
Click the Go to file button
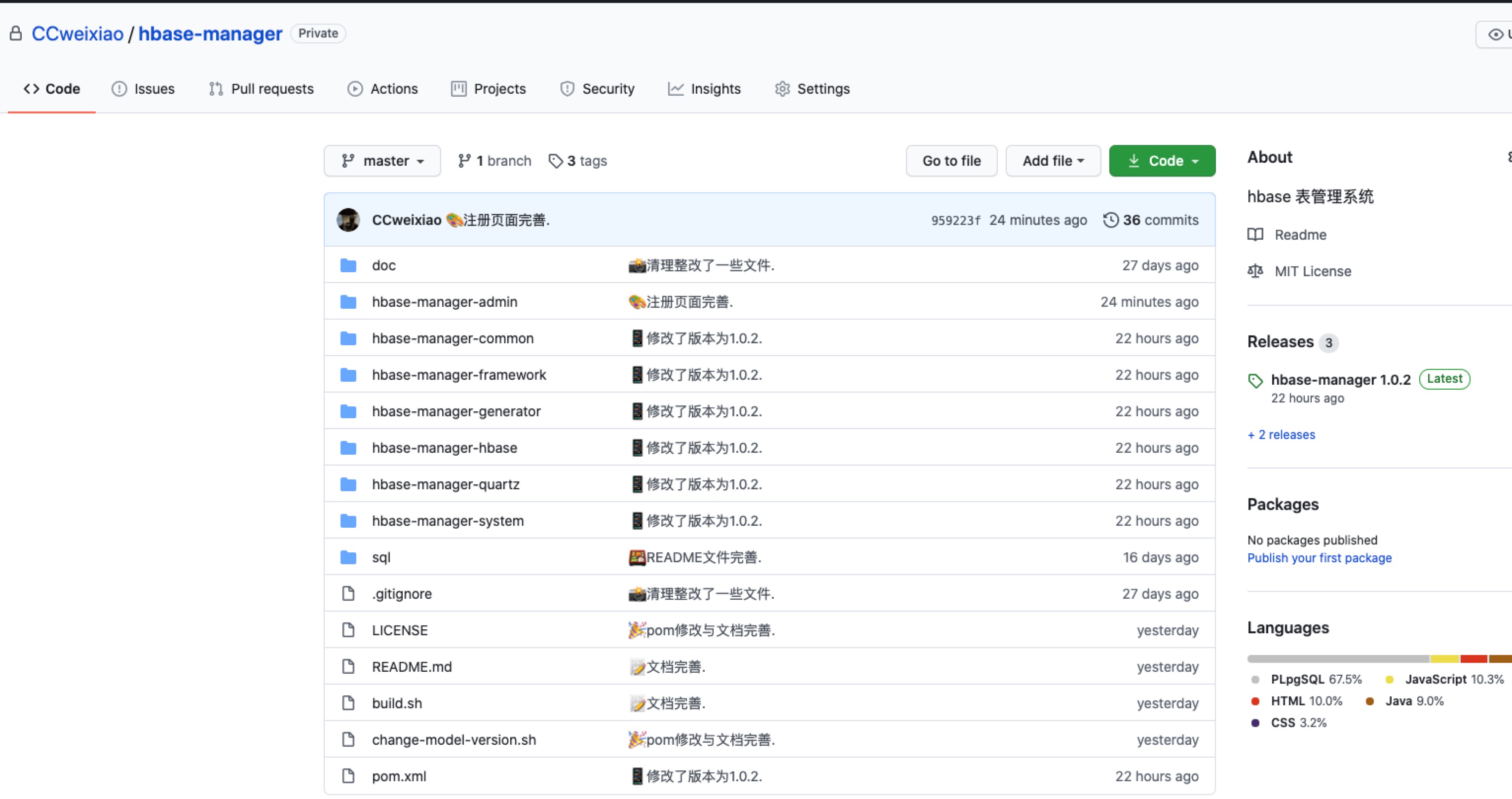click(x=951, y=161)
